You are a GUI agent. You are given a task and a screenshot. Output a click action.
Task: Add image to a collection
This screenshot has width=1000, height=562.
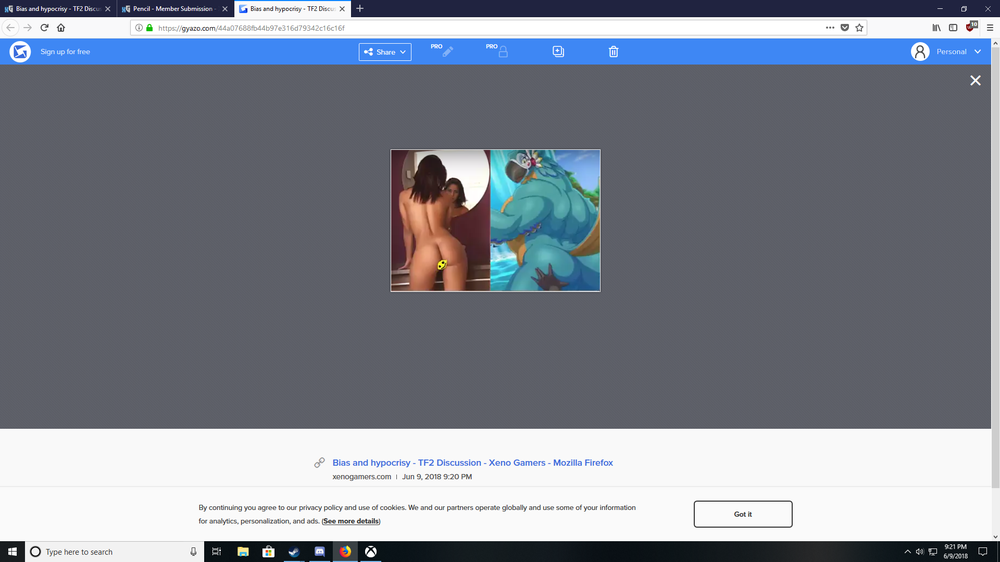click(558, 52)
